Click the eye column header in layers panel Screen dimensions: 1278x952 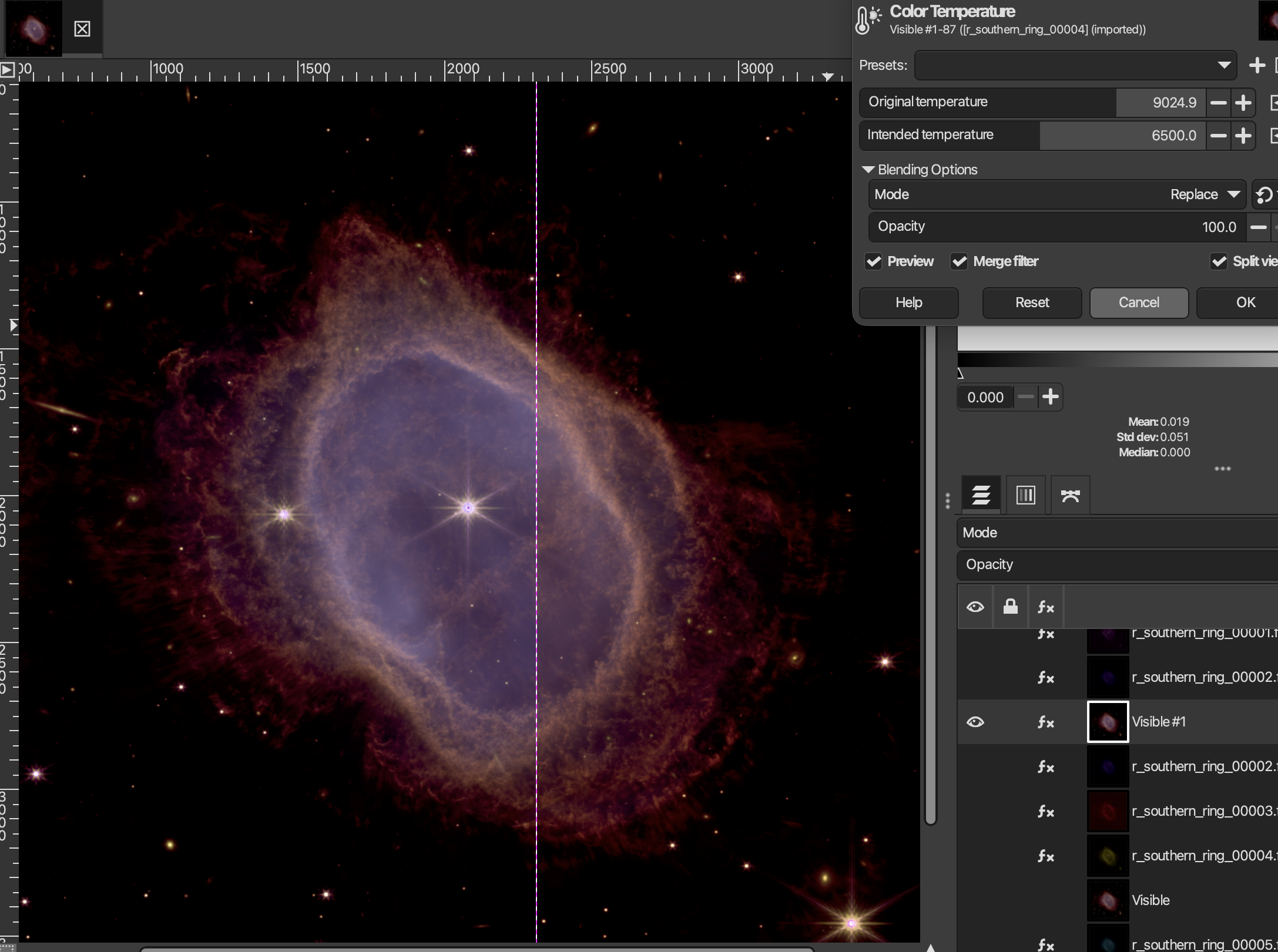tap(975, 607)
